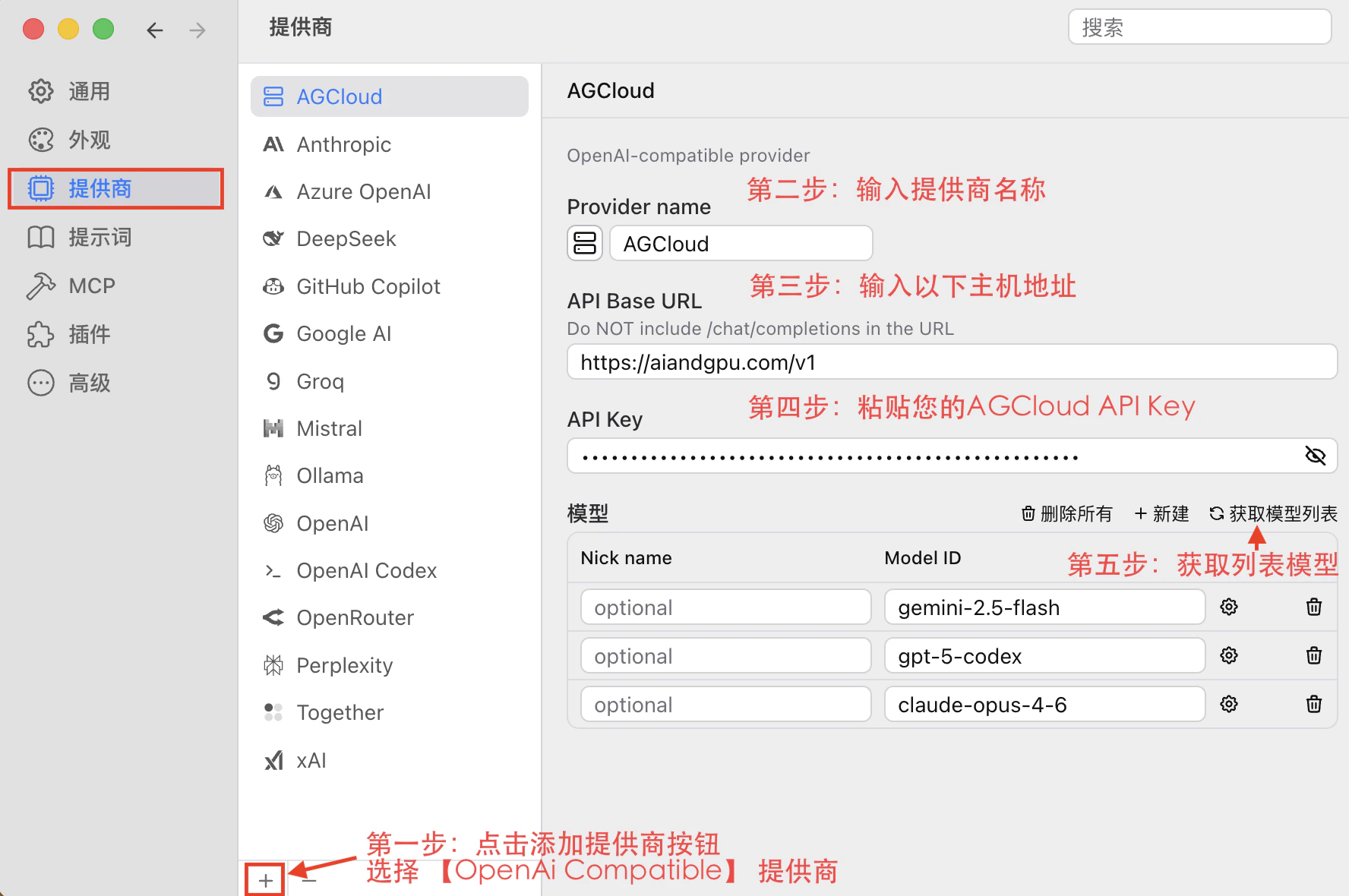Delete the gemini-2.5-flash model row
The width and height of the screenshot is (1349, 896).
tap(1314, 607)
